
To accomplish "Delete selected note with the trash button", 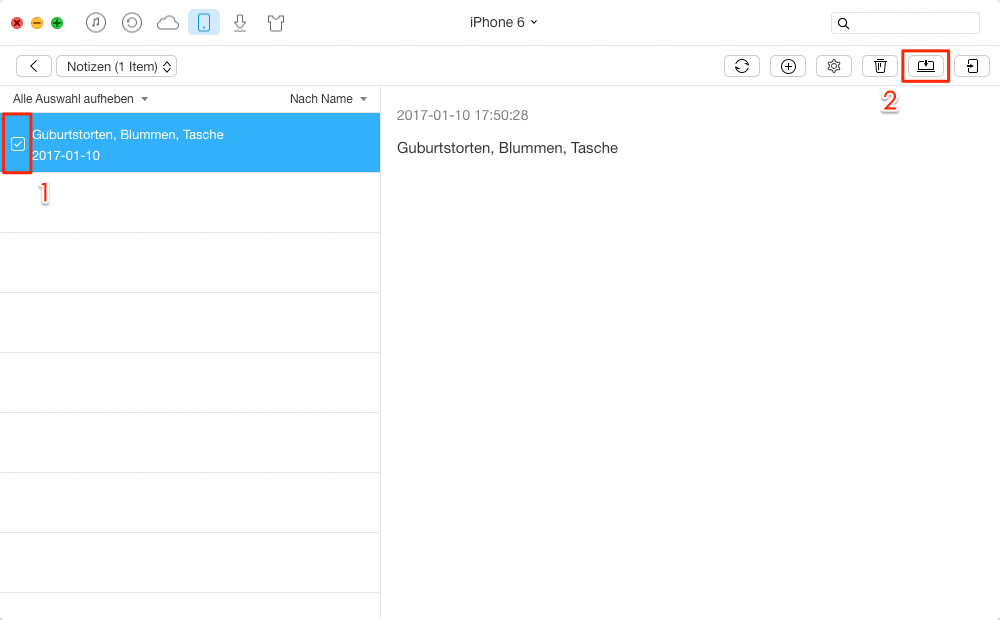I will tap(880, 66).
